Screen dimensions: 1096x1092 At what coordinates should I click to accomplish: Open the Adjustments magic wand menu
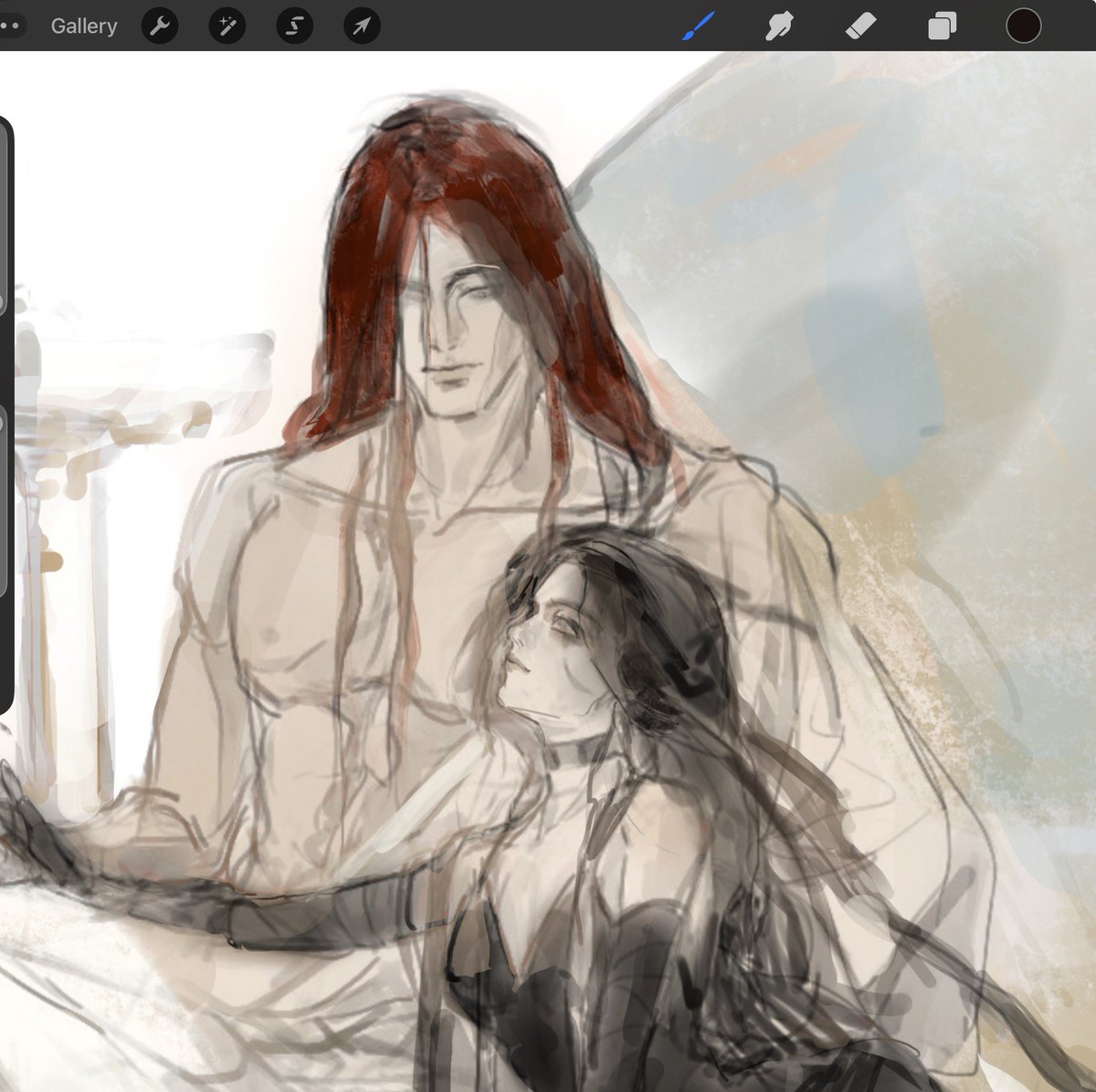tap(227, 26)
